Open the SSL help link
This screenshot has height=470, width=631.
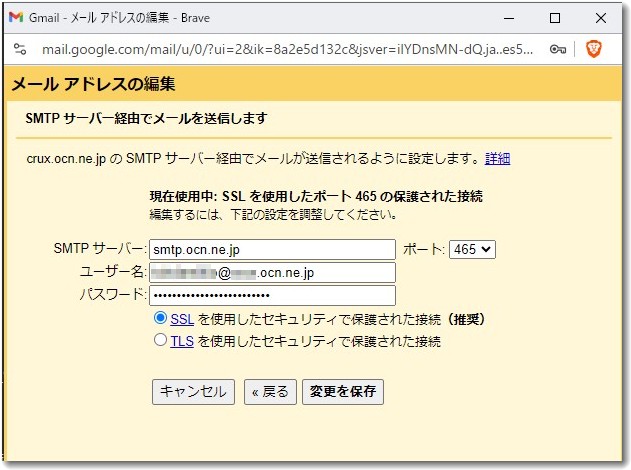(182, 319)
